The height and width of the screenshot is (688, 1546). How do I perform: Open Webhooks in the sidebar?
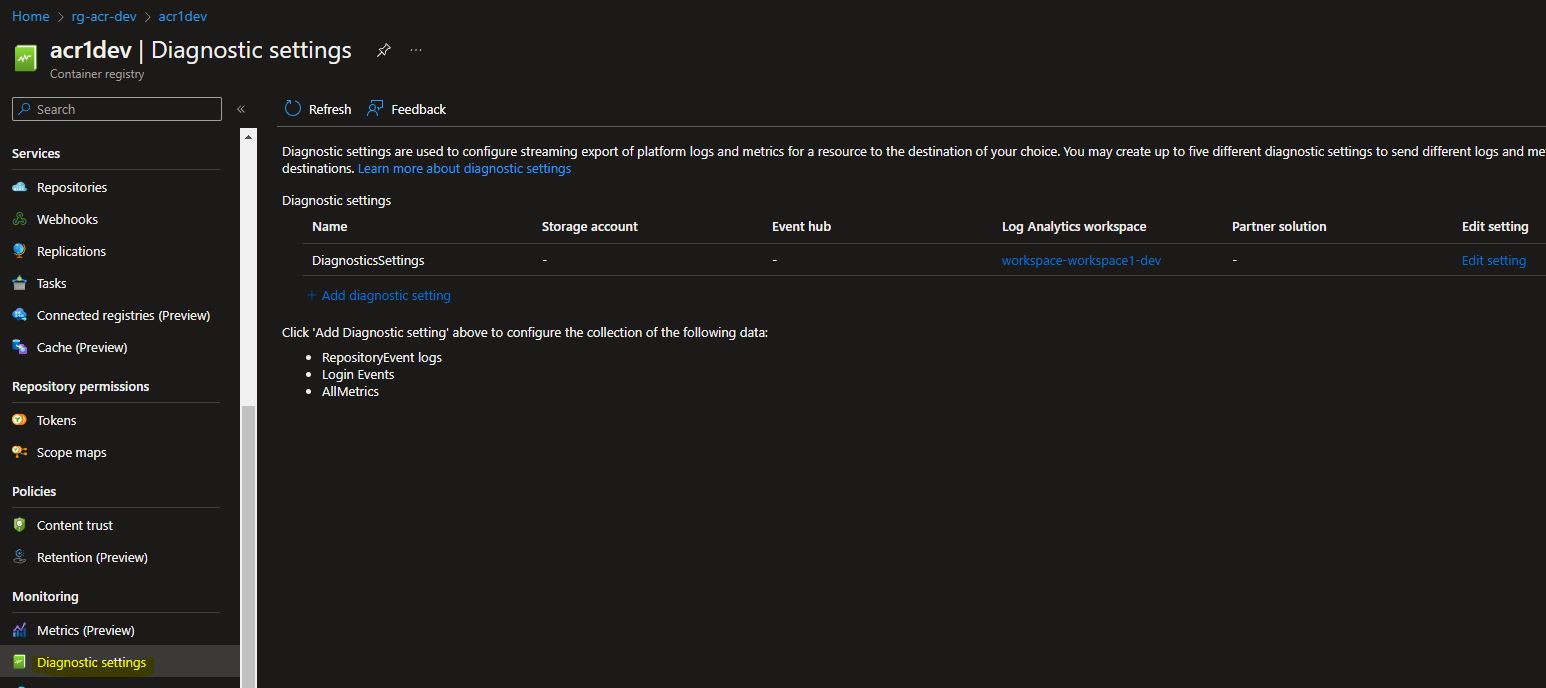click(67, 219)
